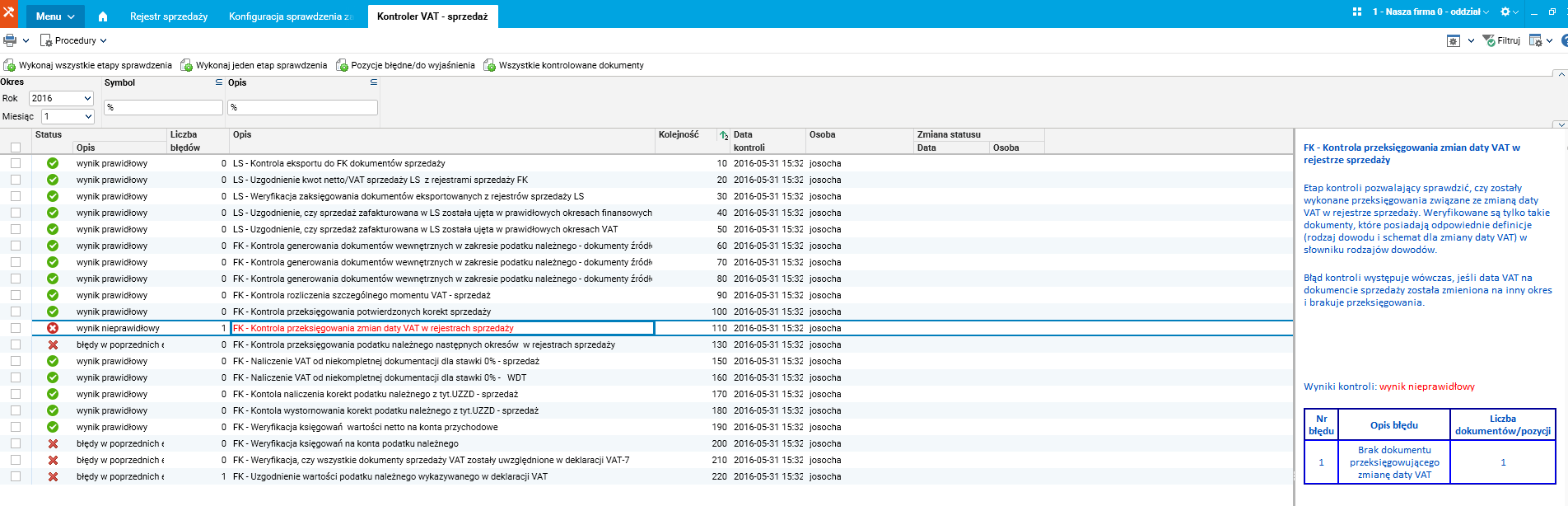Open the apps grid icon in title bar

pyautogui.click(x=1357, y=12)
